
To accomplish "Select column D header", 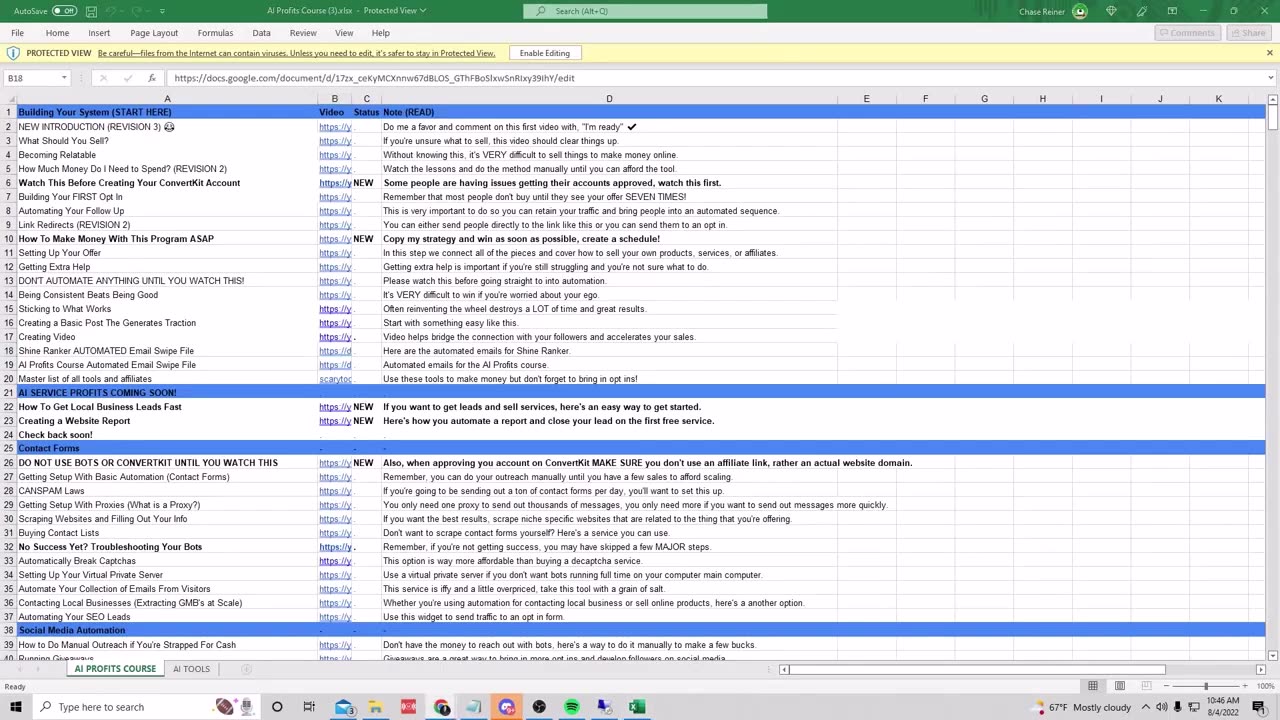I will pos(609,99).
